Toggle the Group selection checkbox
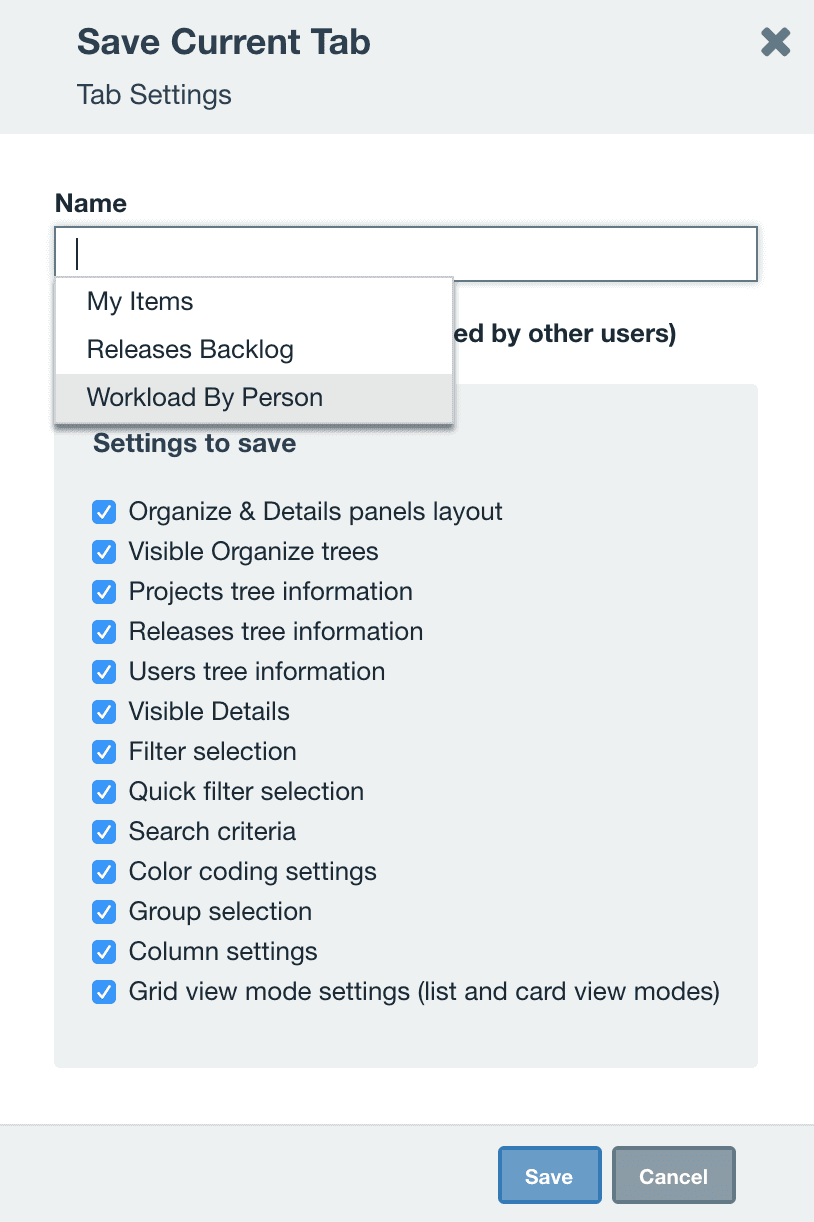Image resolution: width=814 pixels, height=1222 pixels. 104,911
